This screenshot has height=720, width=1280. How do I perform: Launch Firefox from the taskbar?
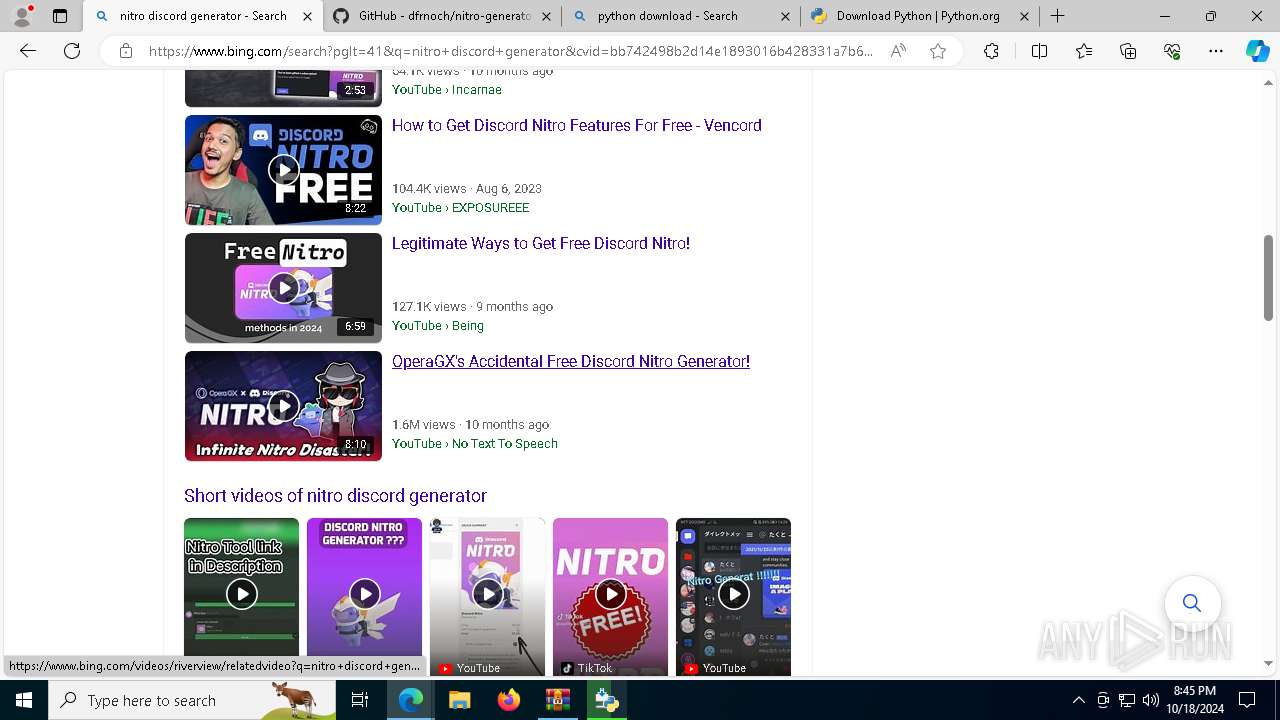click(508, 700)
